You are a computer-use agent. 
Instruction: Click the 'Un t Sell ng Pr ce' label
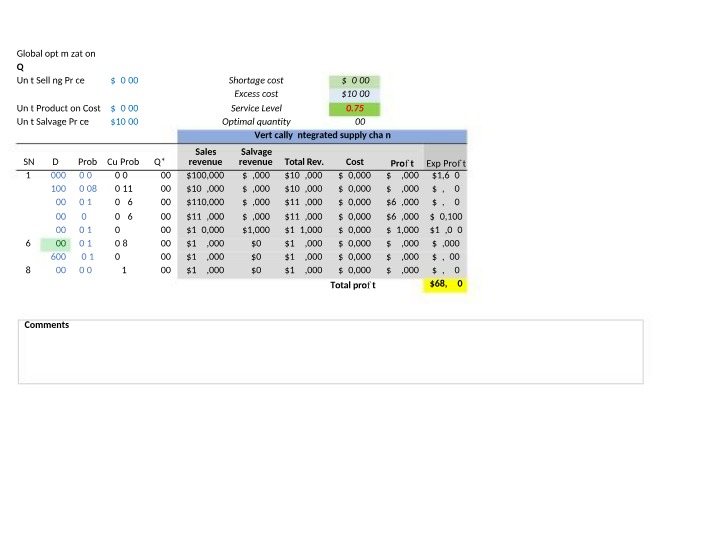pos(51,81)
